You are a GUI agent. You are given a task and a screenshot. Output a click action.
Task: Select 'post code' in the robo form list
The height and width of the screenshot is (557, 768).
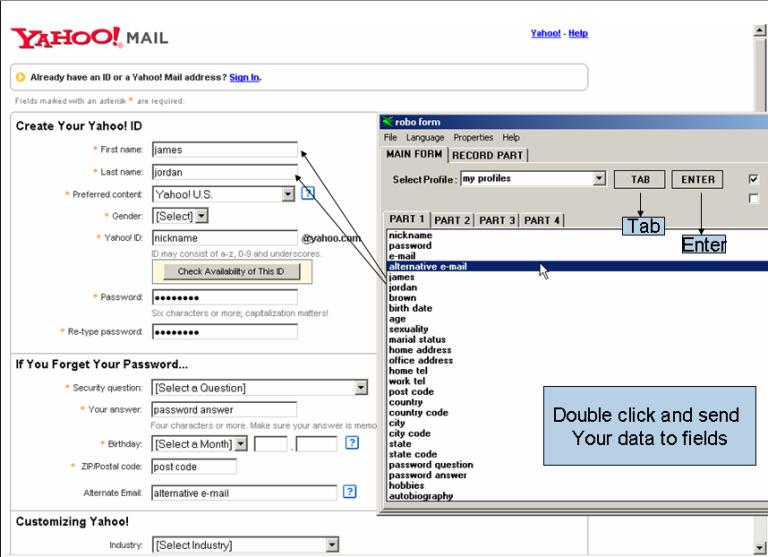(x=411, y=391)
